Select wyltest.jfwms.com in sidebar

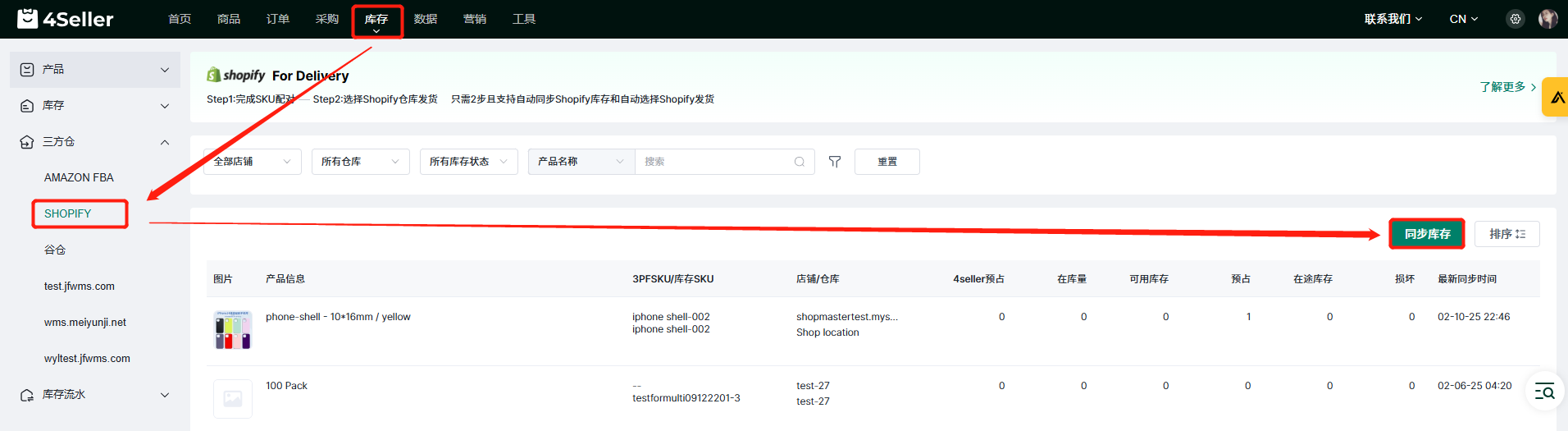[x=87, y=359]
